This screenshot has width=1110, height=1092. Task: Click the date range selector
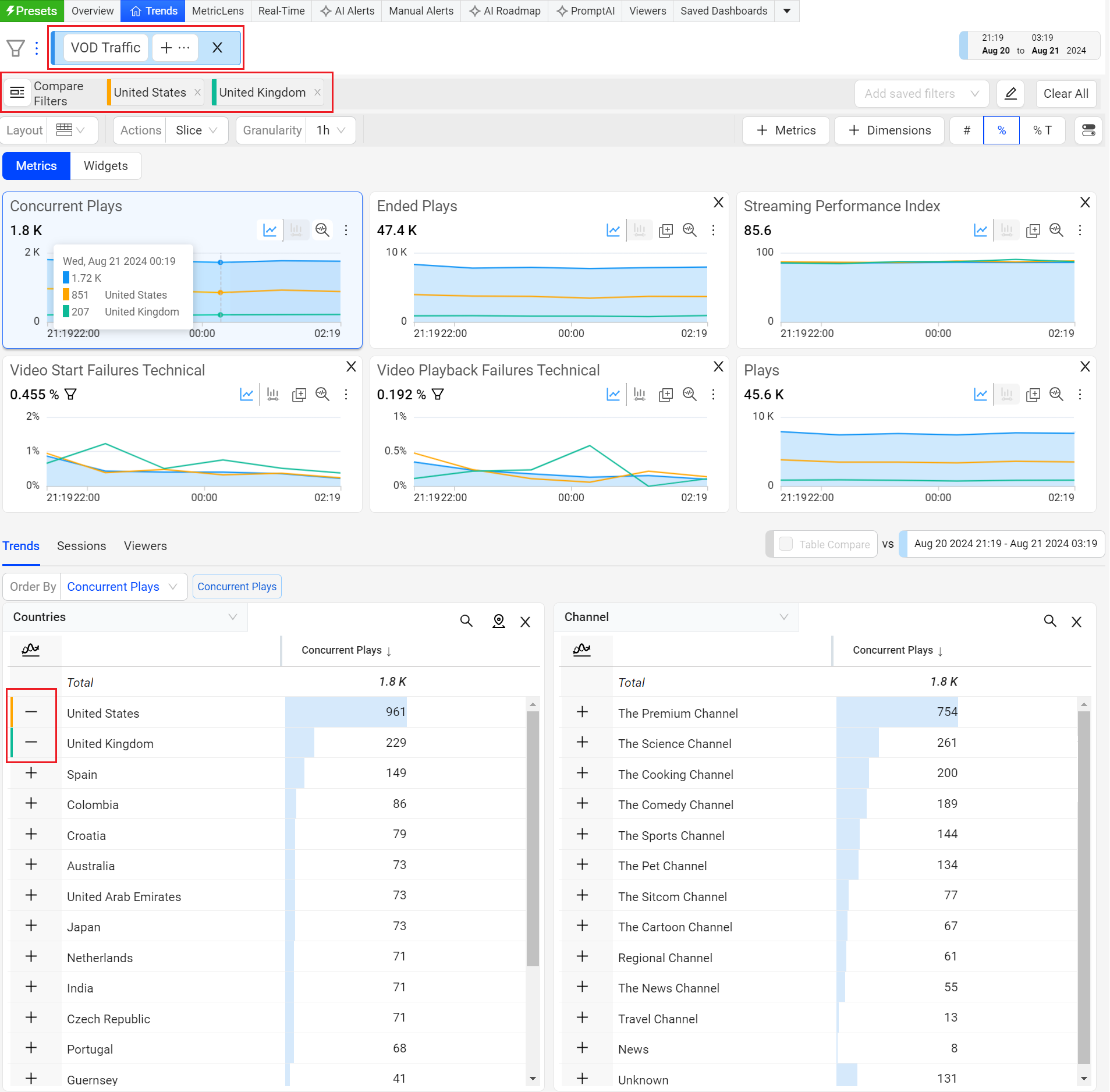[x=1029, y=45]
